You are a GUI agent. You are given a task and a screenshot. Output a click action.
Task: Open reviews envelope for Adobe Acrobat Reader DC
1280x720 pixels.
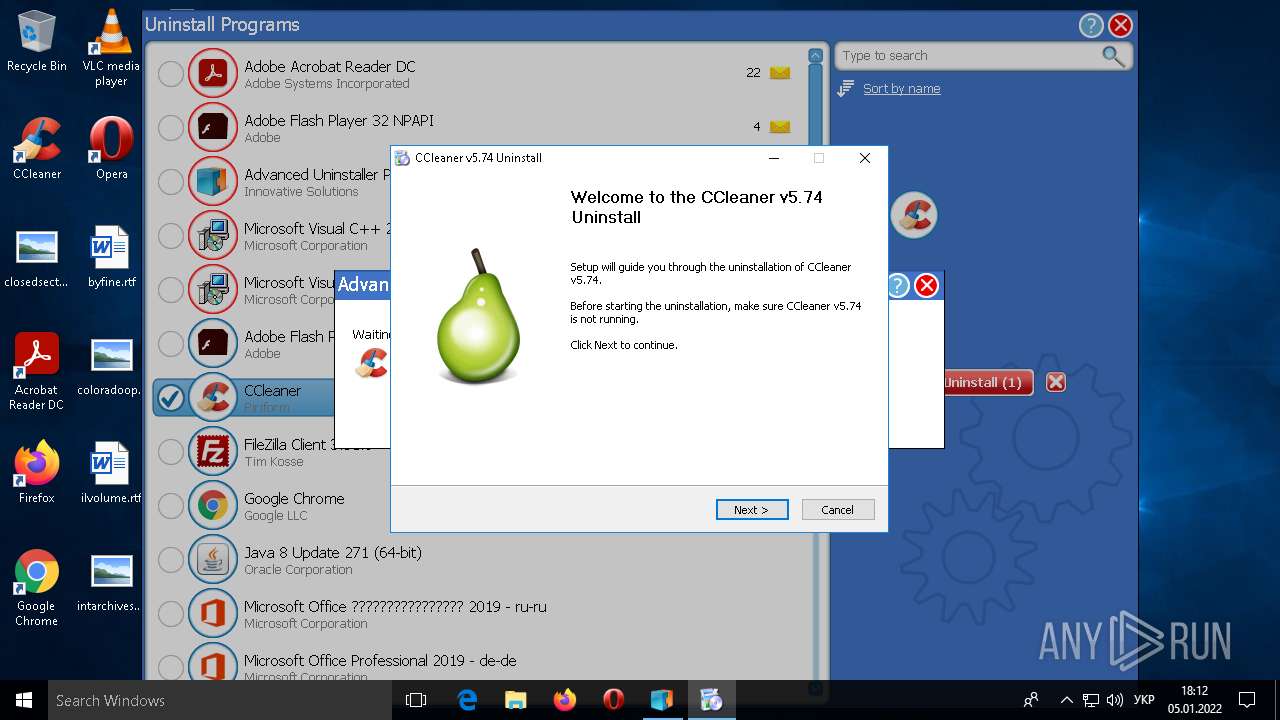point(780,73)
